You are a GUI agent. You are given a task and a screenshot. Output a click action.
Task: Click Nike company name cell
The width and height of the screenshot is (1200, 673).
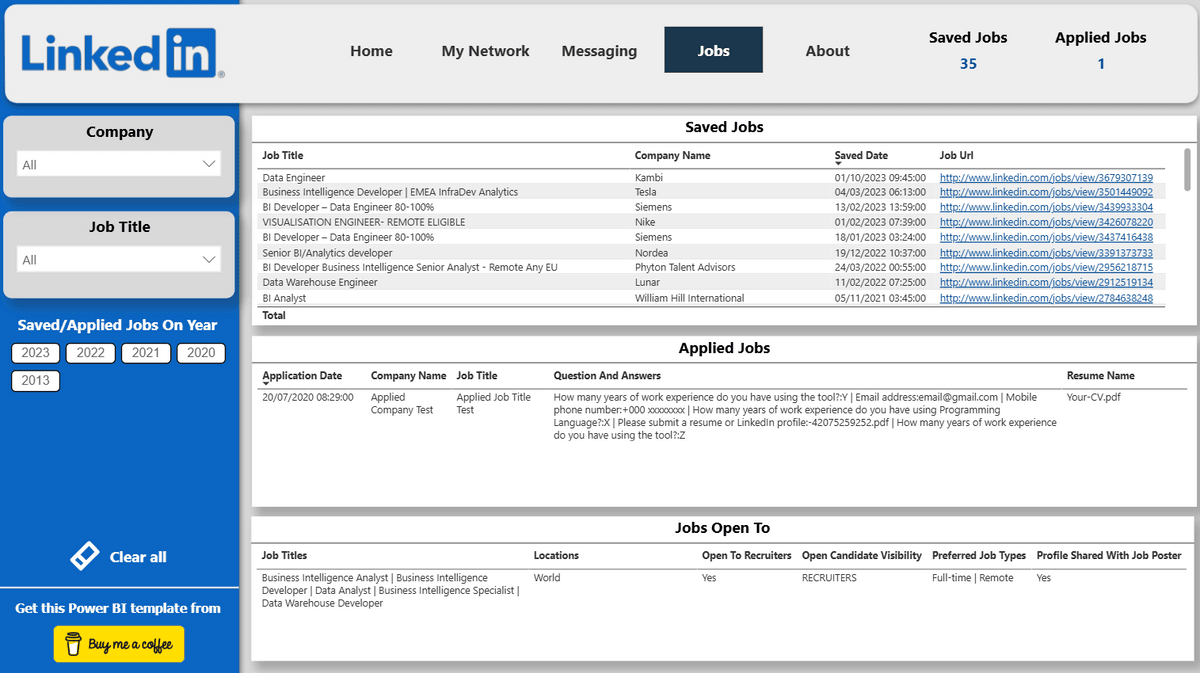(645, 222)
